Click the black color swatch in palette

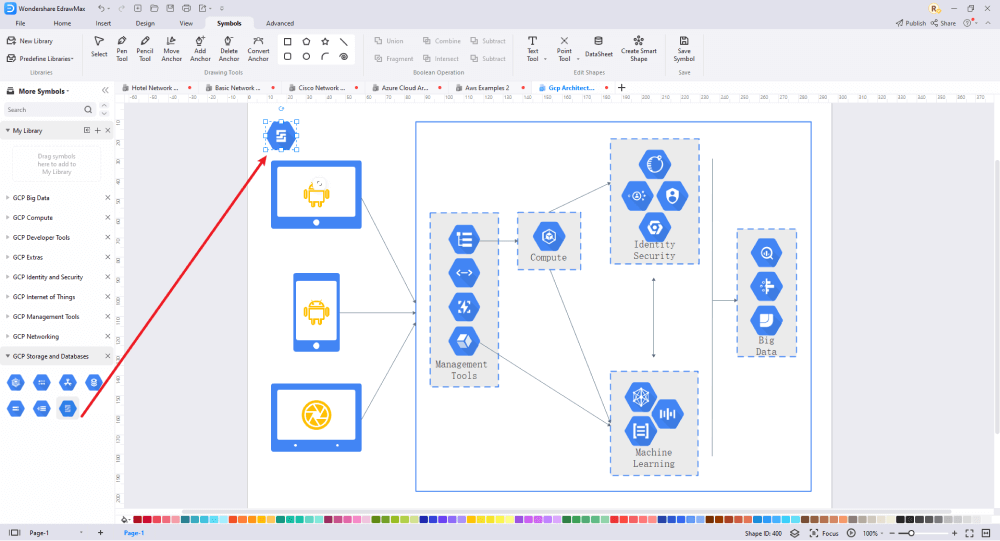coord(901,520)
